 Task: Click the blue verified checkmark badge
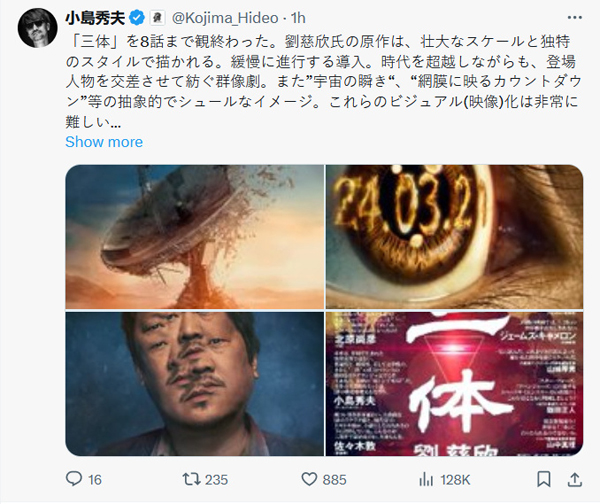[137, 18]
